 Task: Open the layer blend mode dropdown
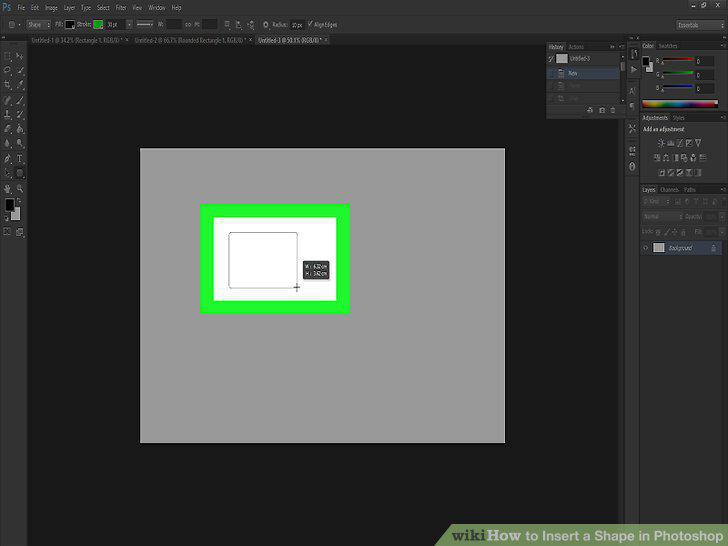click(663, 217)
